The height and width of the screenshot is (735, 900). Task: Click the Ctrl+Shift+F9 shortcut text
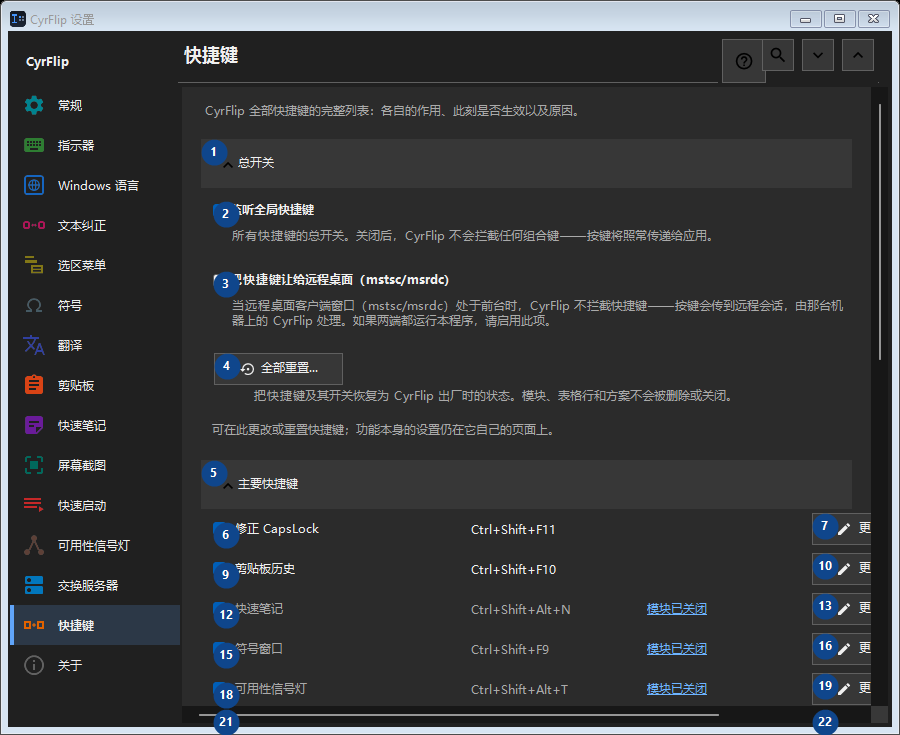[510, 650]
